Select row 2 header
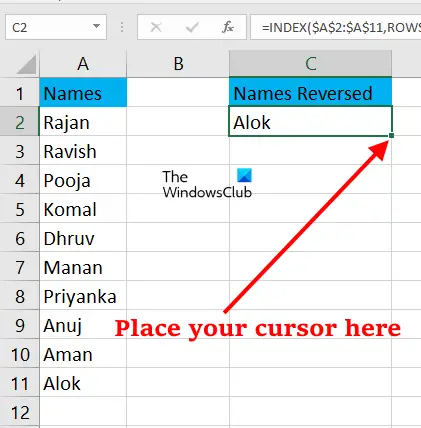This screenshot has height=428, width=421. (20, 121)
